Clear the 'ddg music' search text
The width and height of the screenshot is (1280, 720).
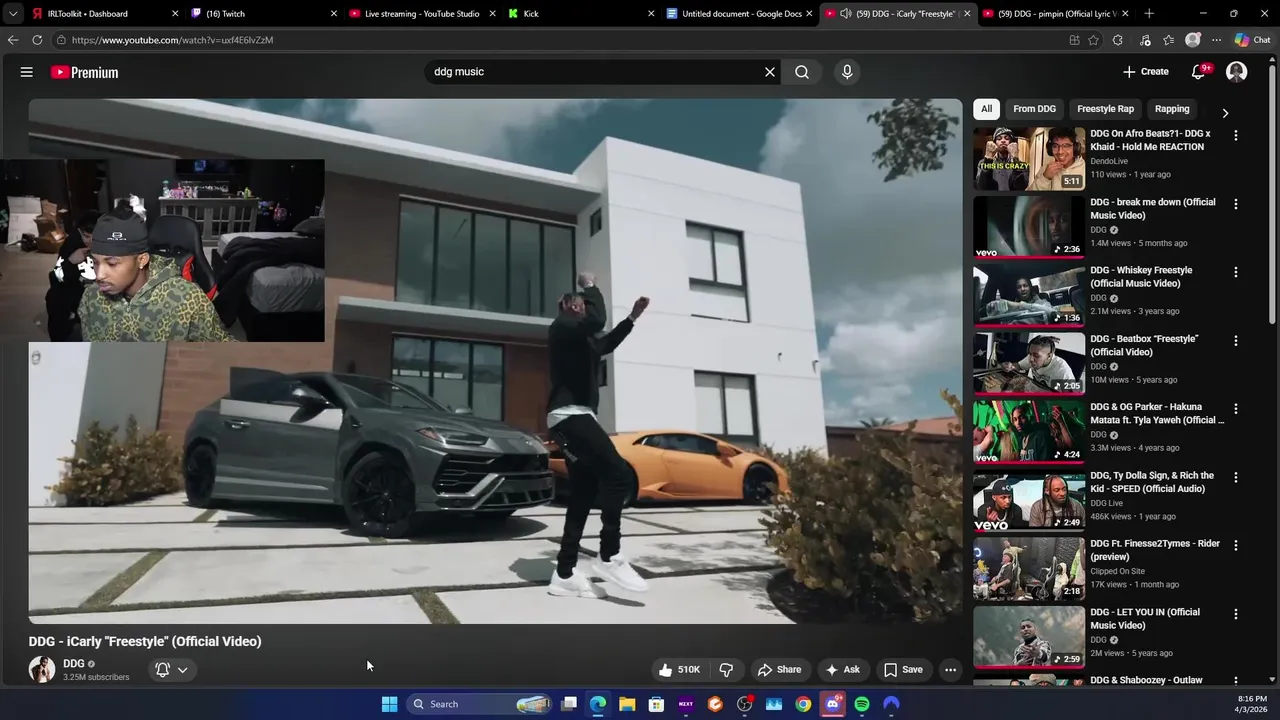(770, 72)
